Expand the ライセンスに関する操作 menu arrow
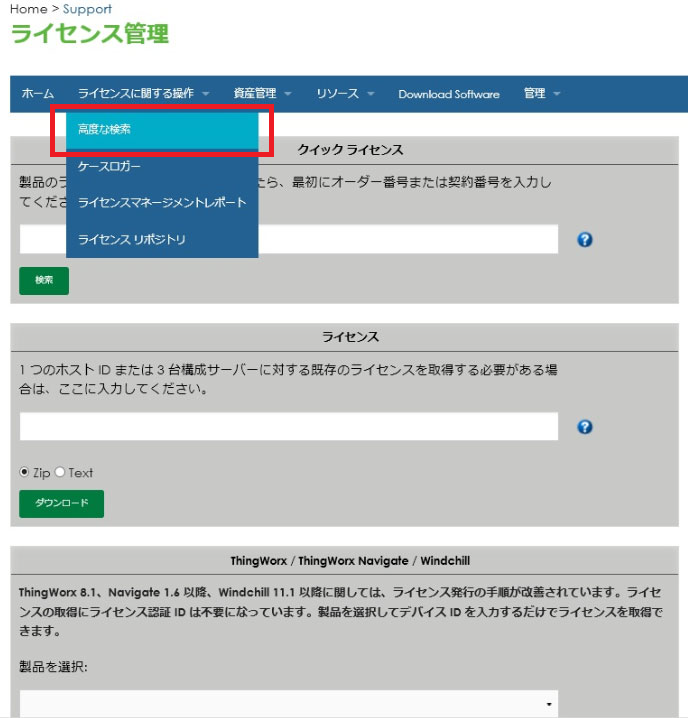Viewport: 688px width, 718px height. [206, 94]
